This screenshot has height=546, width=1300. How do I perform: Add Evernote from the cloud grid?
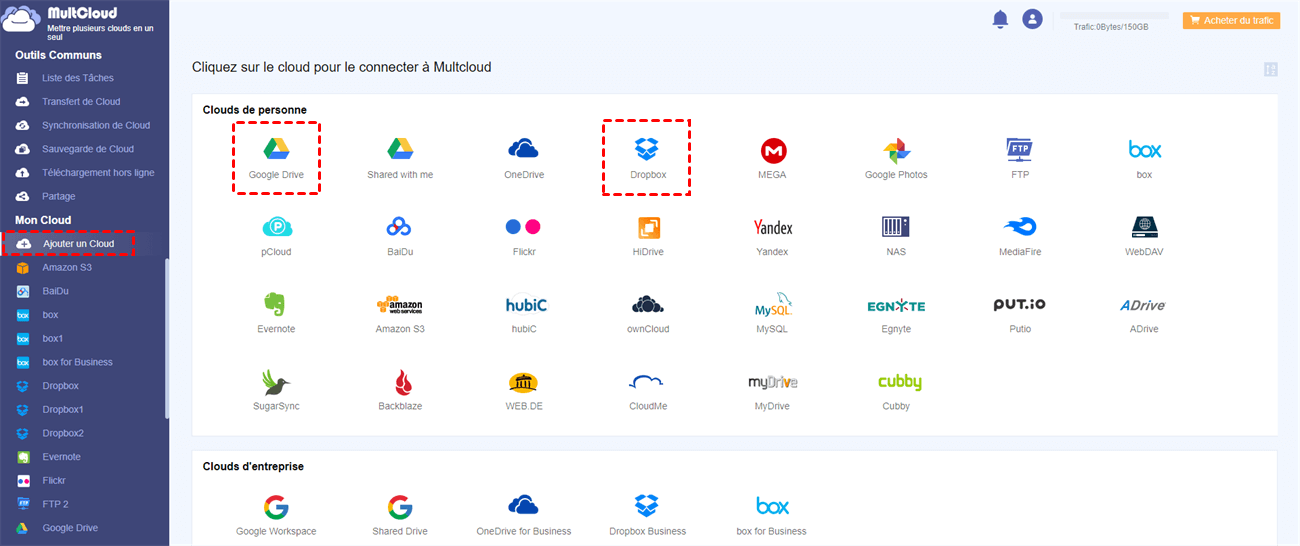click(x=276, y=305)
